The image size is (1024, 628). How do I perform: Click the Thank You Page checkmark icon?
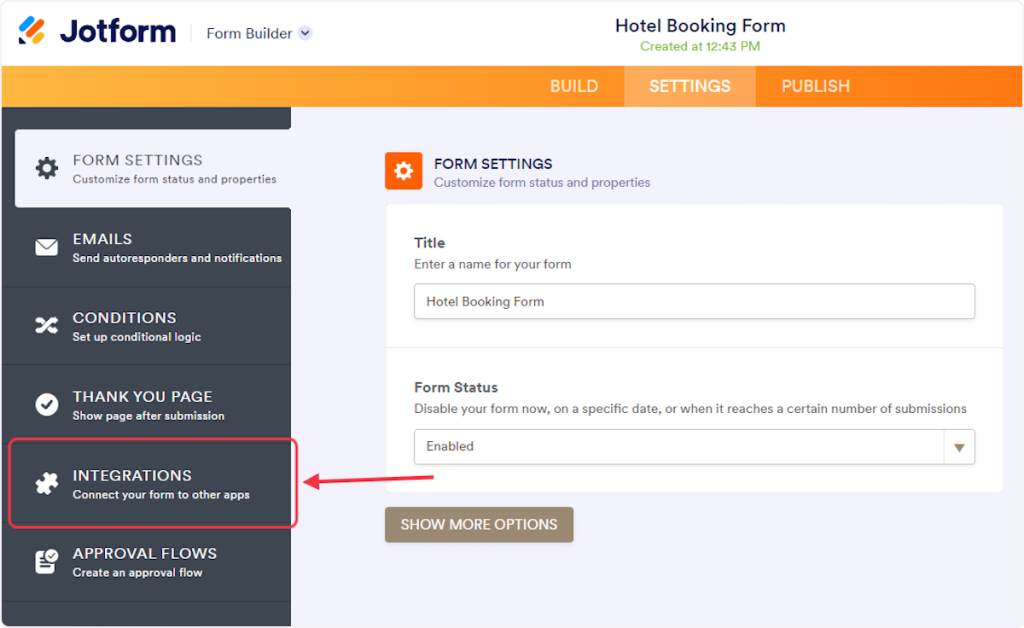tap(47, 404)
